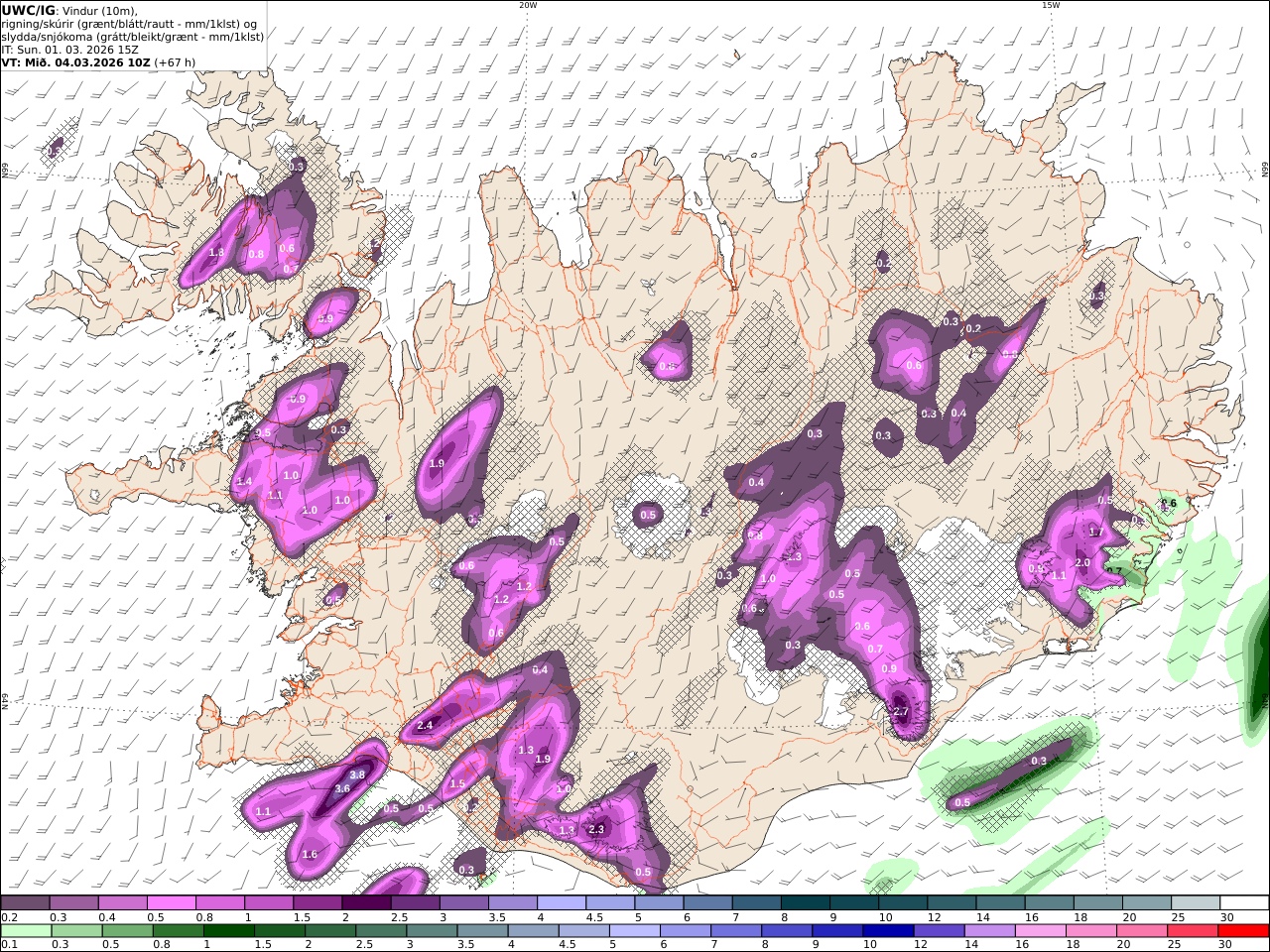Click the '15W' longitude label
This screenshot has height=952, width=1270.
[x=1051, y=5]
